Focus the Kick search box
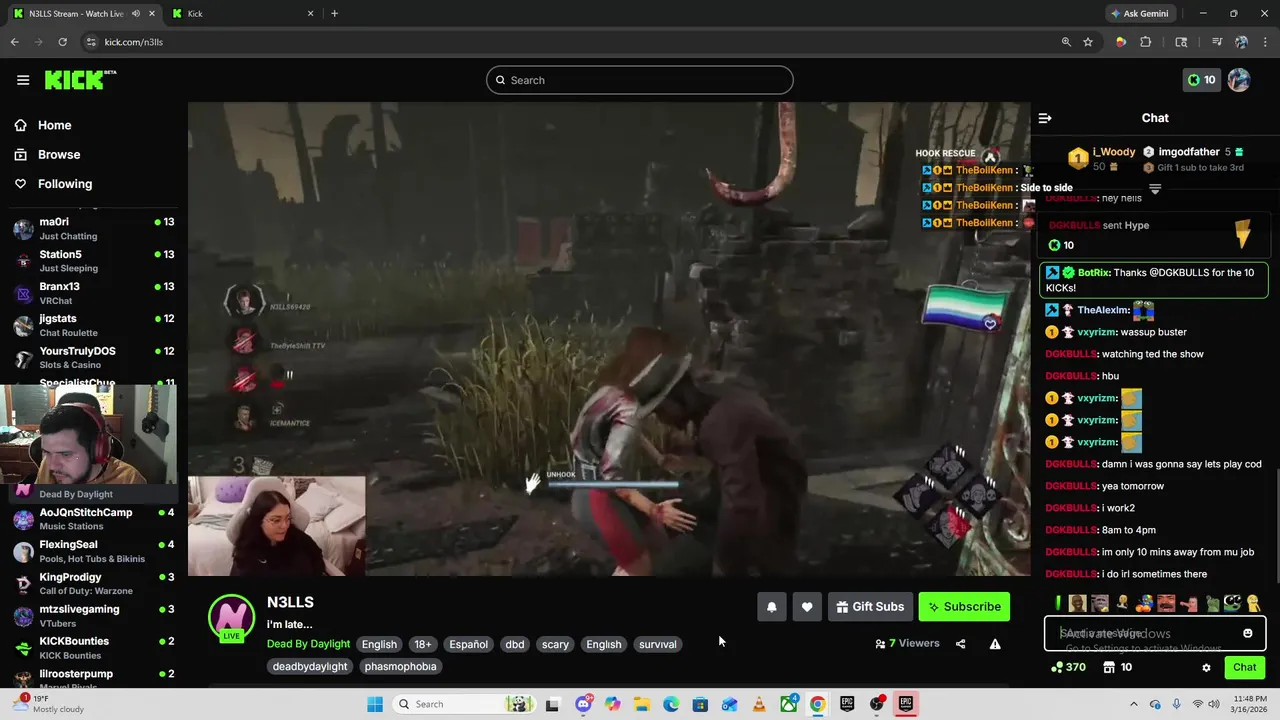 (x=640, y=80)
